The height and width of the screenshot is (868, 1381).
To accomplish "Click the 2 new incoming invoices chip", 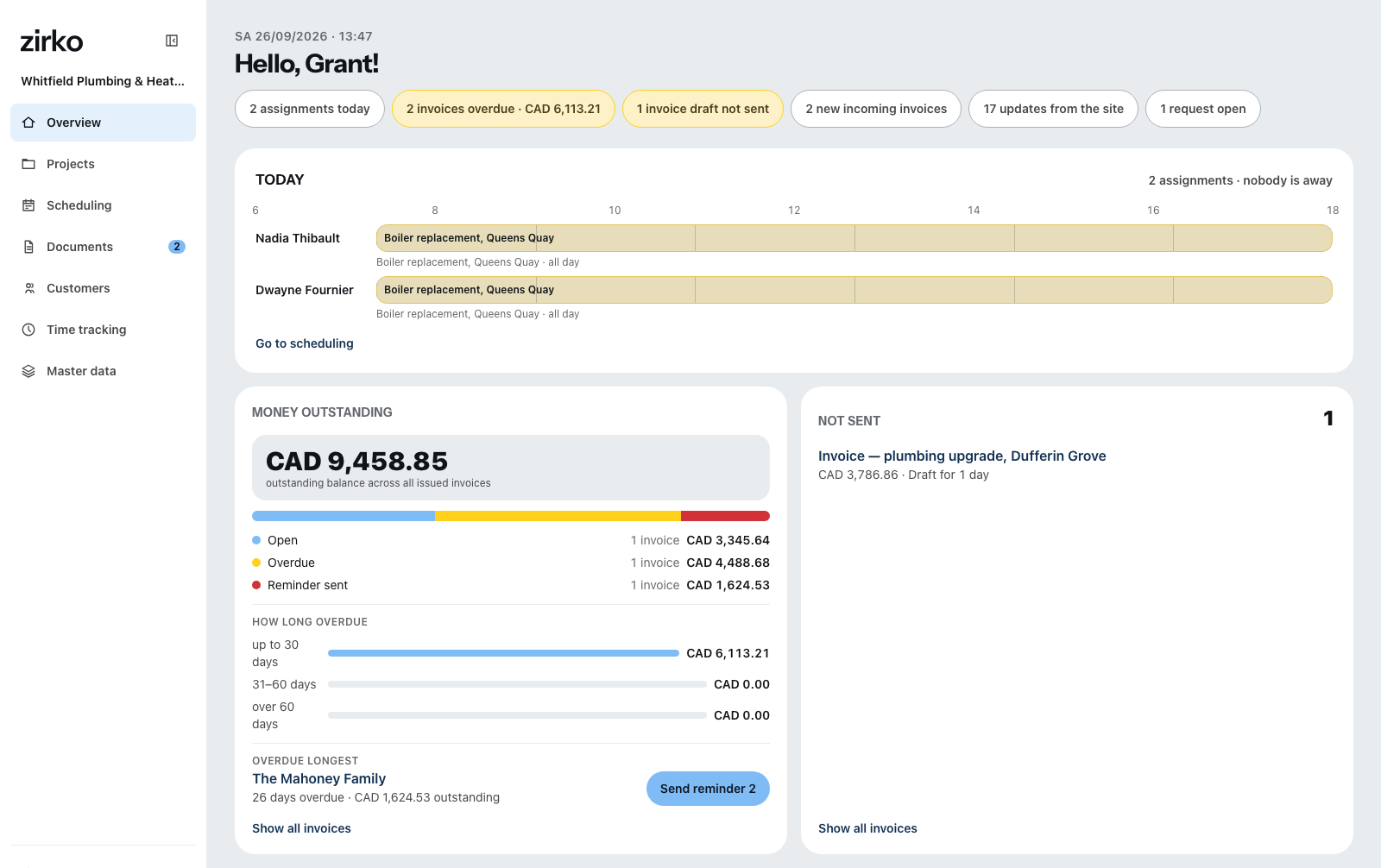I will pos(876,109).
